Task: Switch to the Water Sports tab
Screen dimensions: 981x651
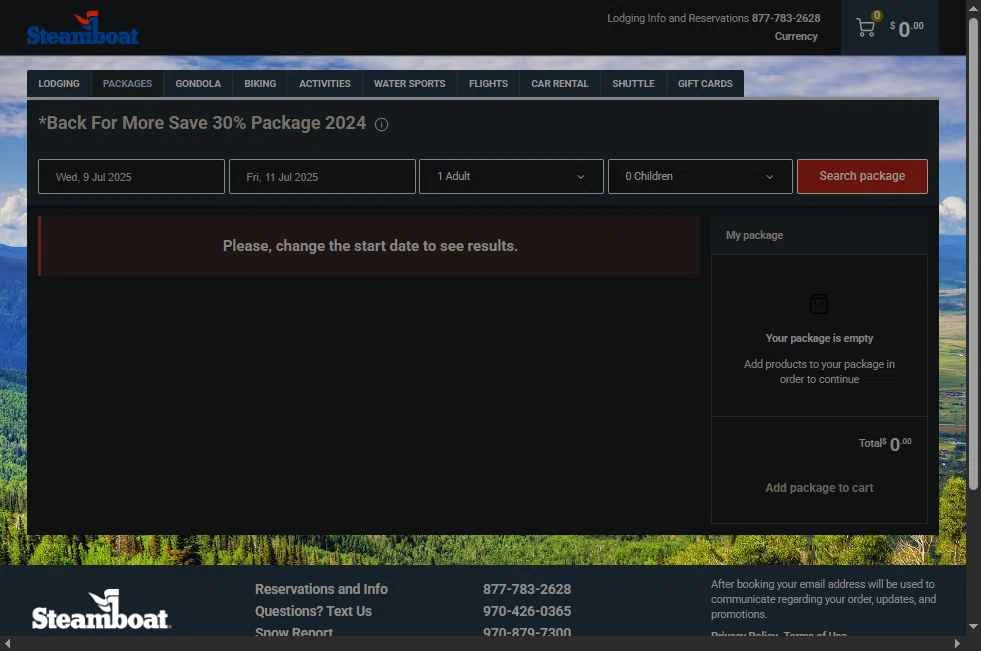Action: coord(410,84)
